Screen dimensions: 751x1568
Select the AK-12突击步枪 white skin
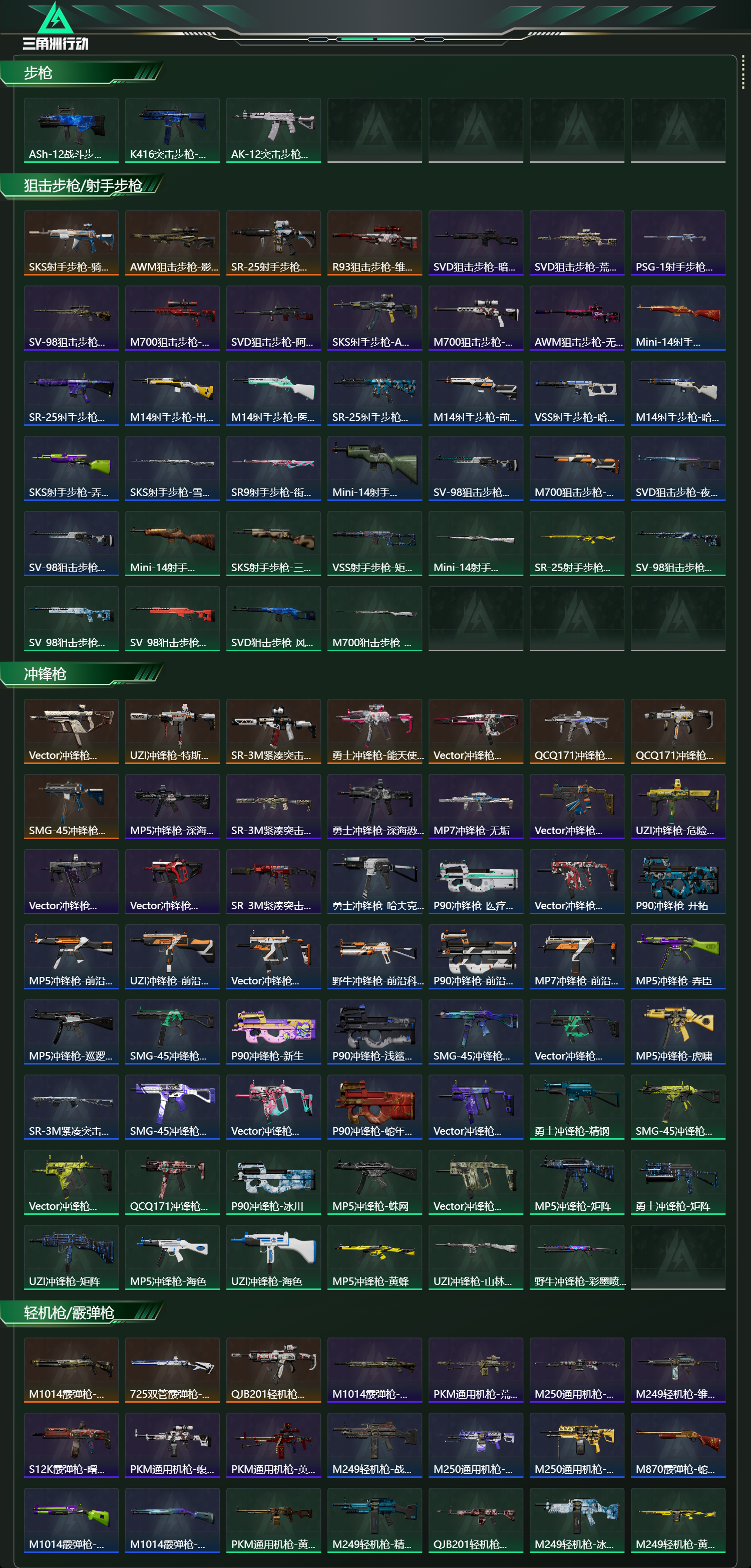pyautogui.click(x=274, y=130)
